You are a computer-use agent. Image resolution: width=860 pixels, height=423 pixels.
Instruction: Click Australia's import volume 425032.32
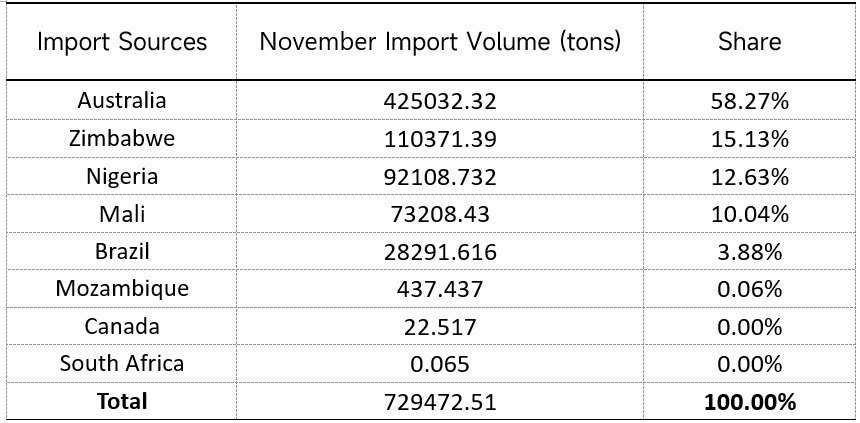click(440, 101)
